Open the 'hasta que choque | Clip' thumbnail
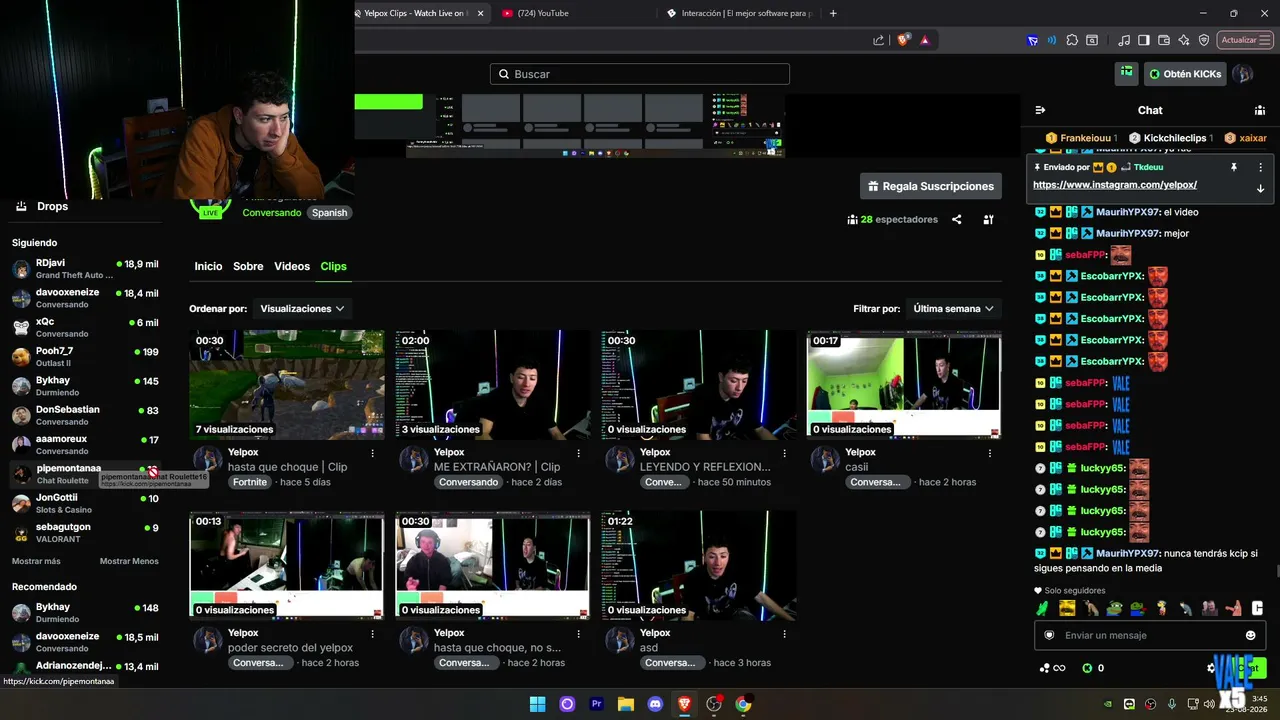 tap(287, 385)
